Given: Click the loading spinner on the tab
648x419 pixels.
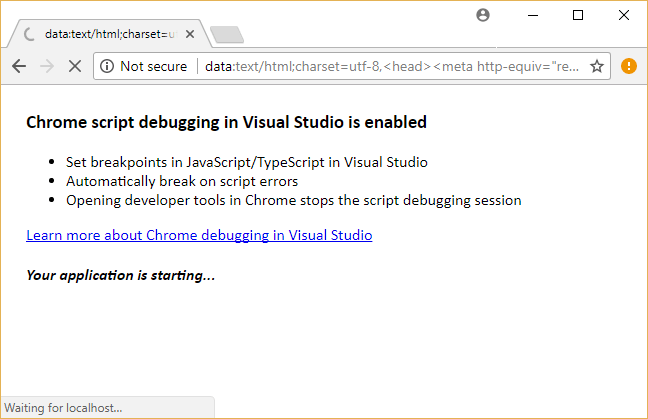Looking at the screenshot, I should pyautogui.click(x=29, y=34).
